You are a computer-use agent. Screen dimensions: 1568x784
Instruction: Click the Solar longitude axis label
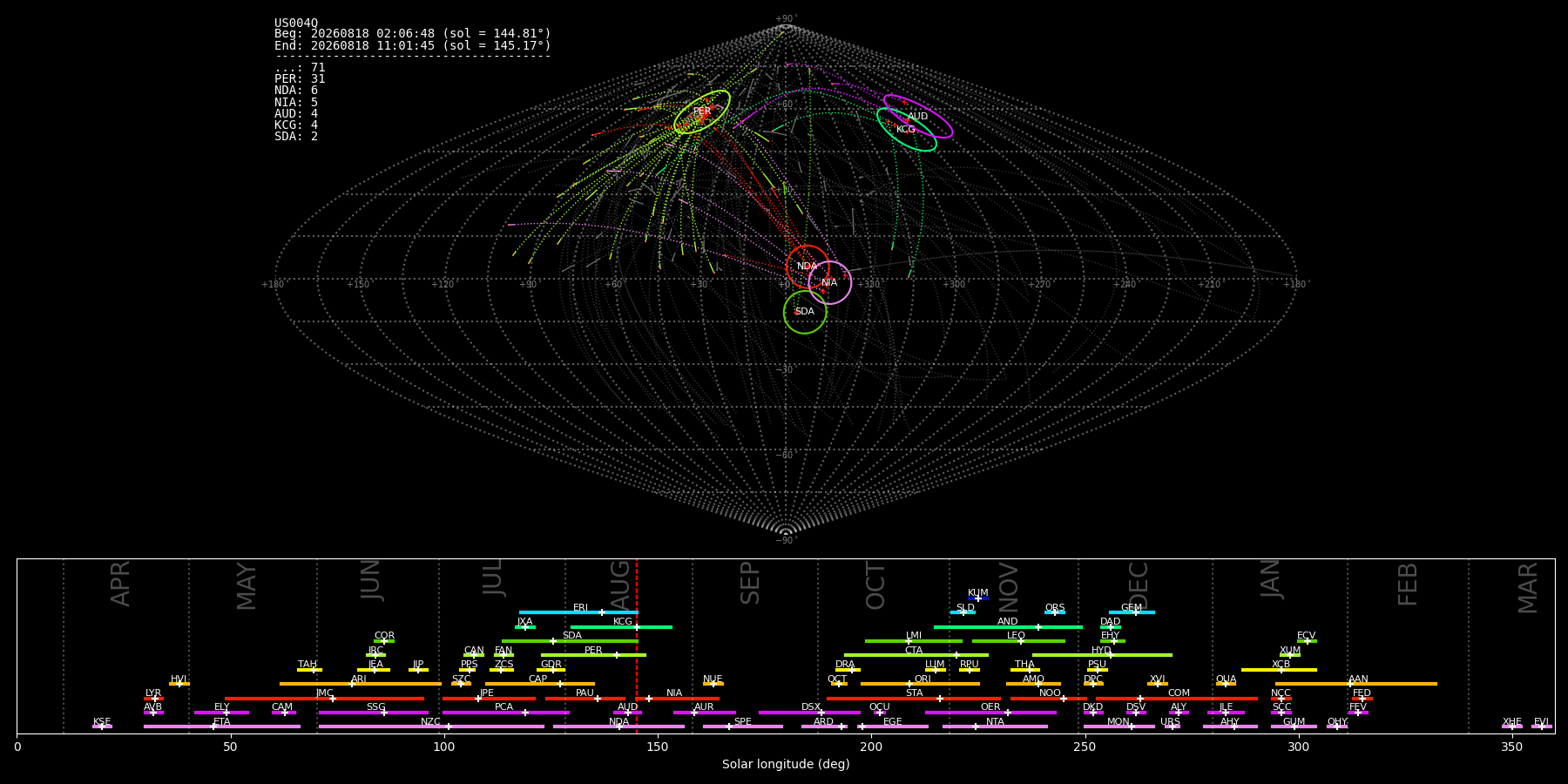point(786,765)
